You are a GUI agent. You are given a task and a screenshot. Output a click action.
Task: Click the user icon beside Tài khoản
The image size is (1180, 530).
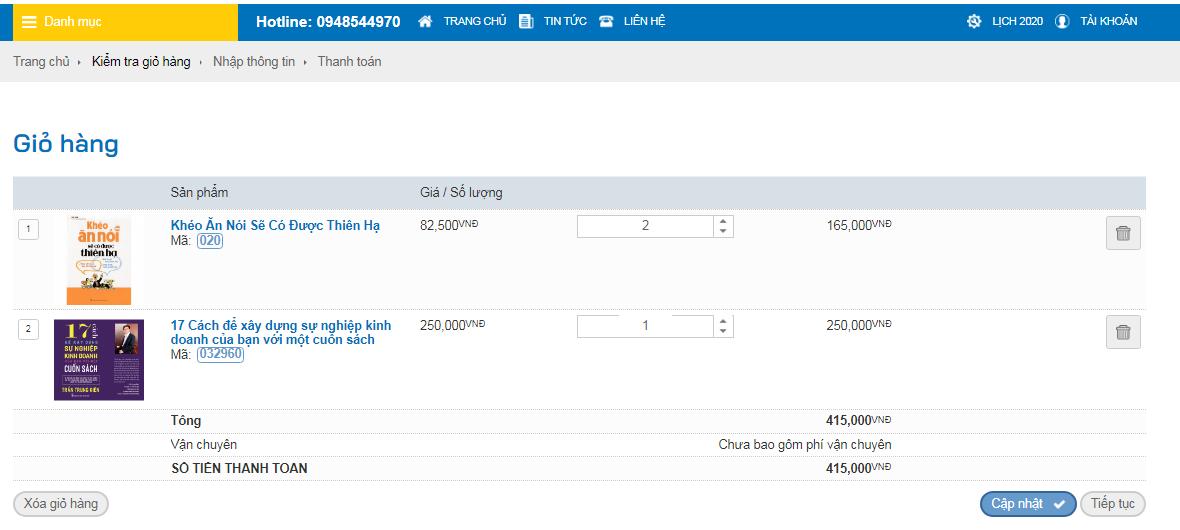[x=1062, y=21]
